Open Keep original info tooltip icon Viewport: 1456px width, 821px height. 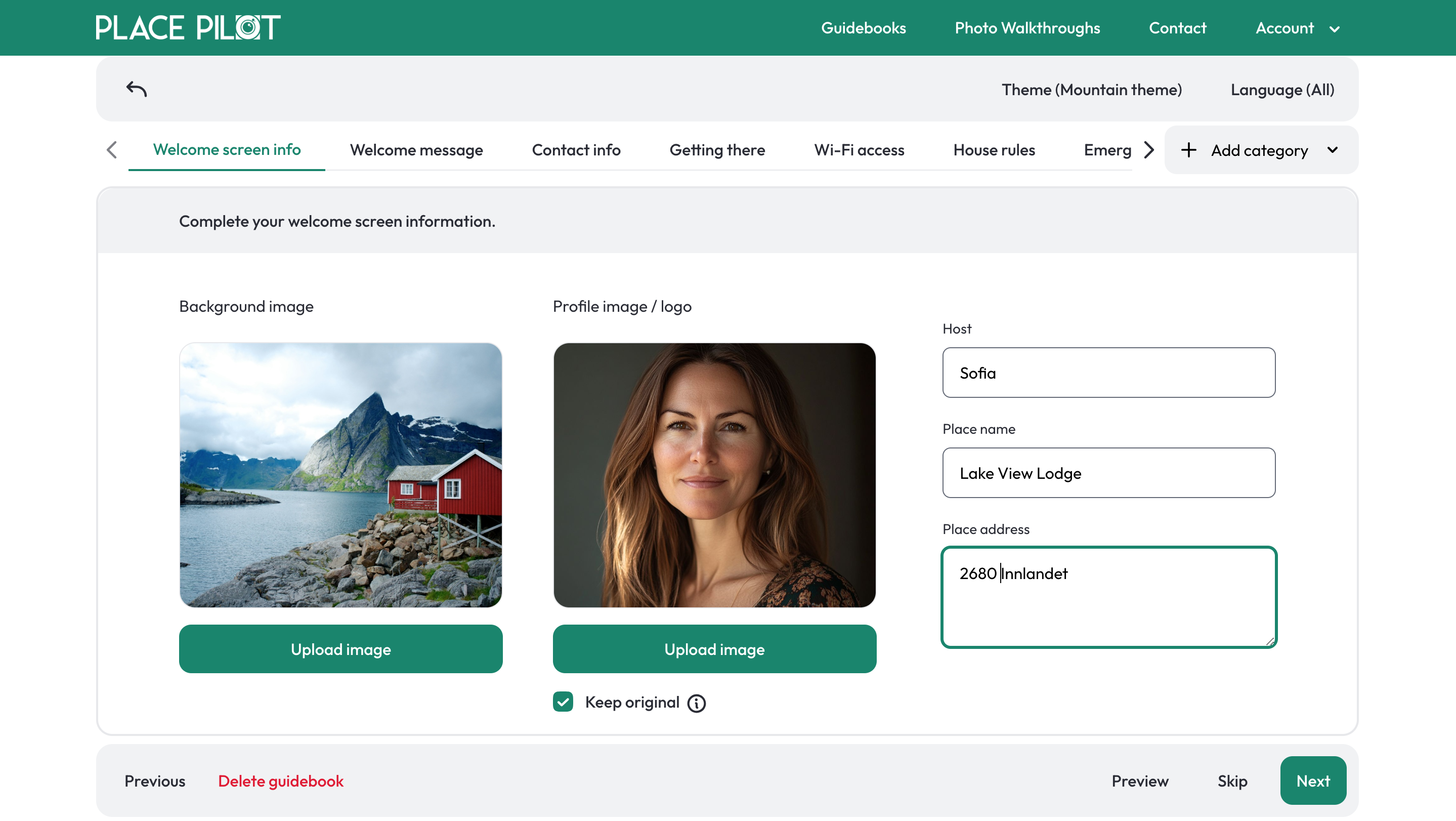696,703
